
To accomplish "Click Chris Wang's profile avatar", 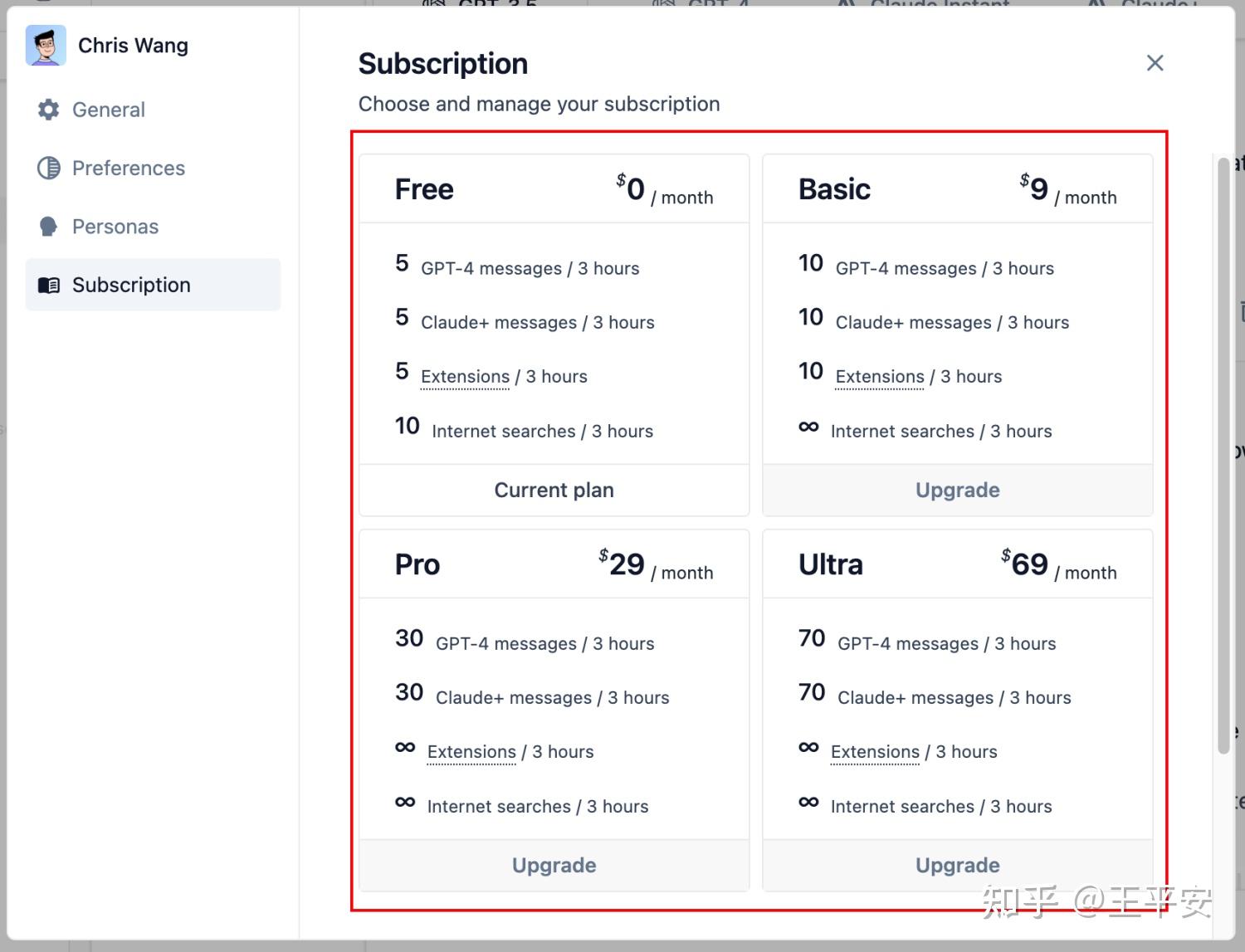I will tap(46, 46).
